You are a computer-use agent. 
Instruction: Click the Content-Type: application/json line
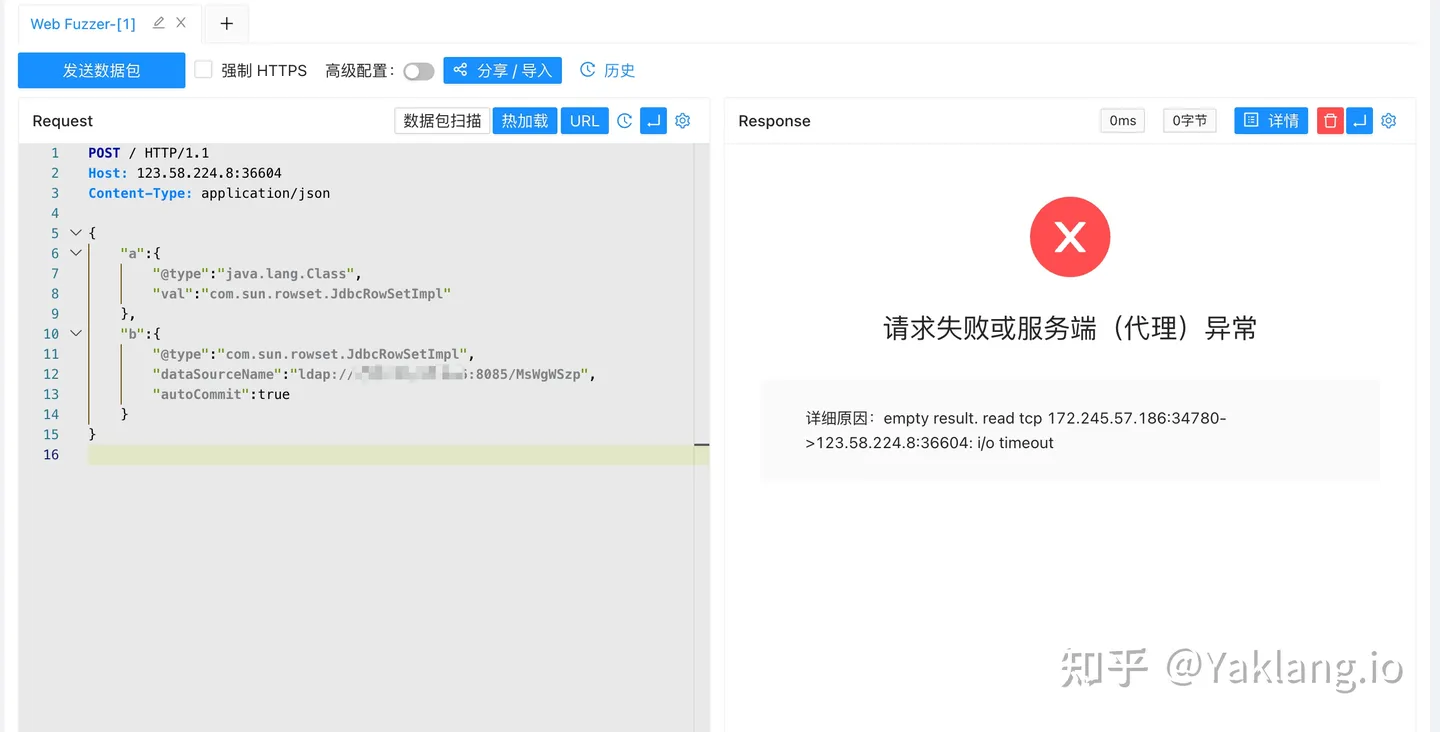(x=209, y=193)
